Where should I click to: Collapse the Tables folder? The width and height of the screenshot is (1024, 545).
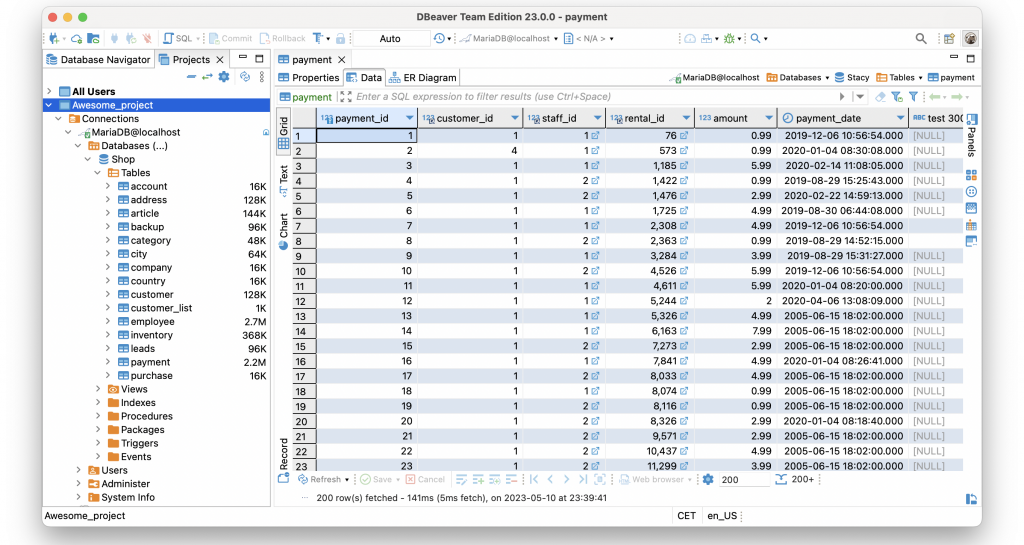click(98, 173)
